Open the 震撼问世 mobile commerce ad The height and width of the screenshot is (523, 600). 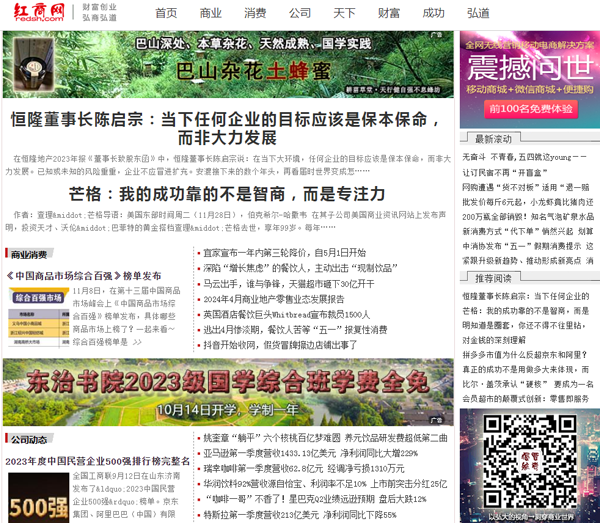(530, 80)
